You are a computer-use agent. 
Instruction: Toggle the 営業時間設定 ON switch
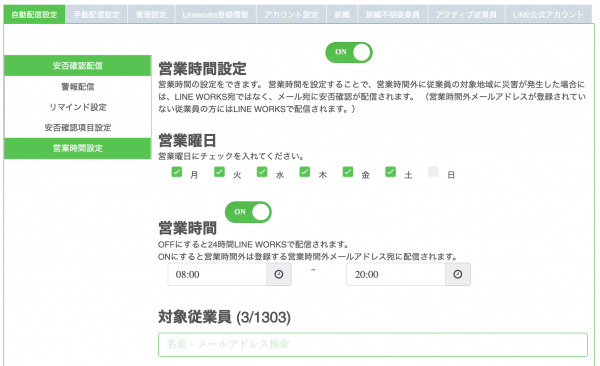349,52
